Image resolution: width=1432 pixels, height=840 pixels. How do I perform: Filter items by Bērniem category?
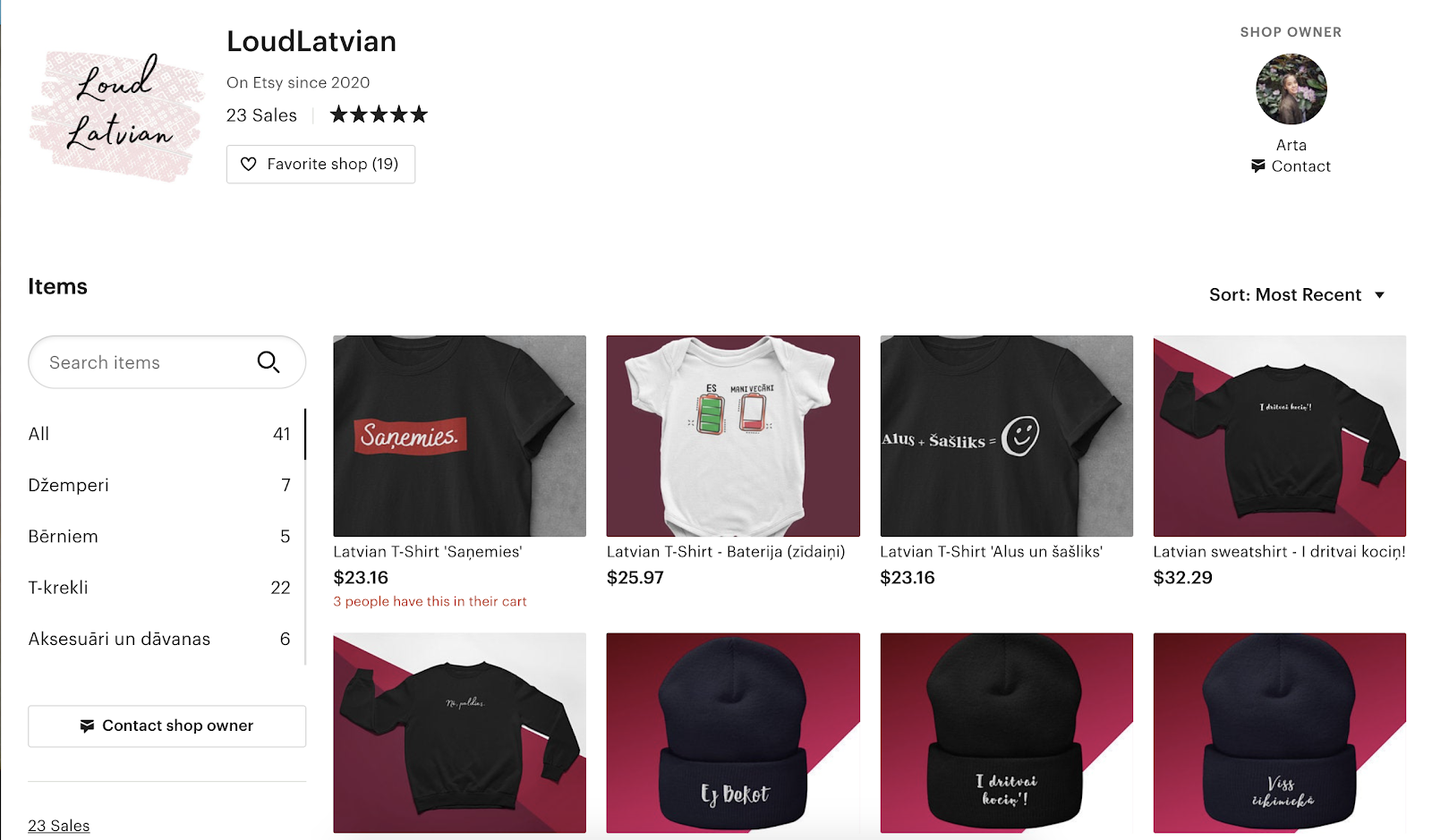tap(159, 537)
